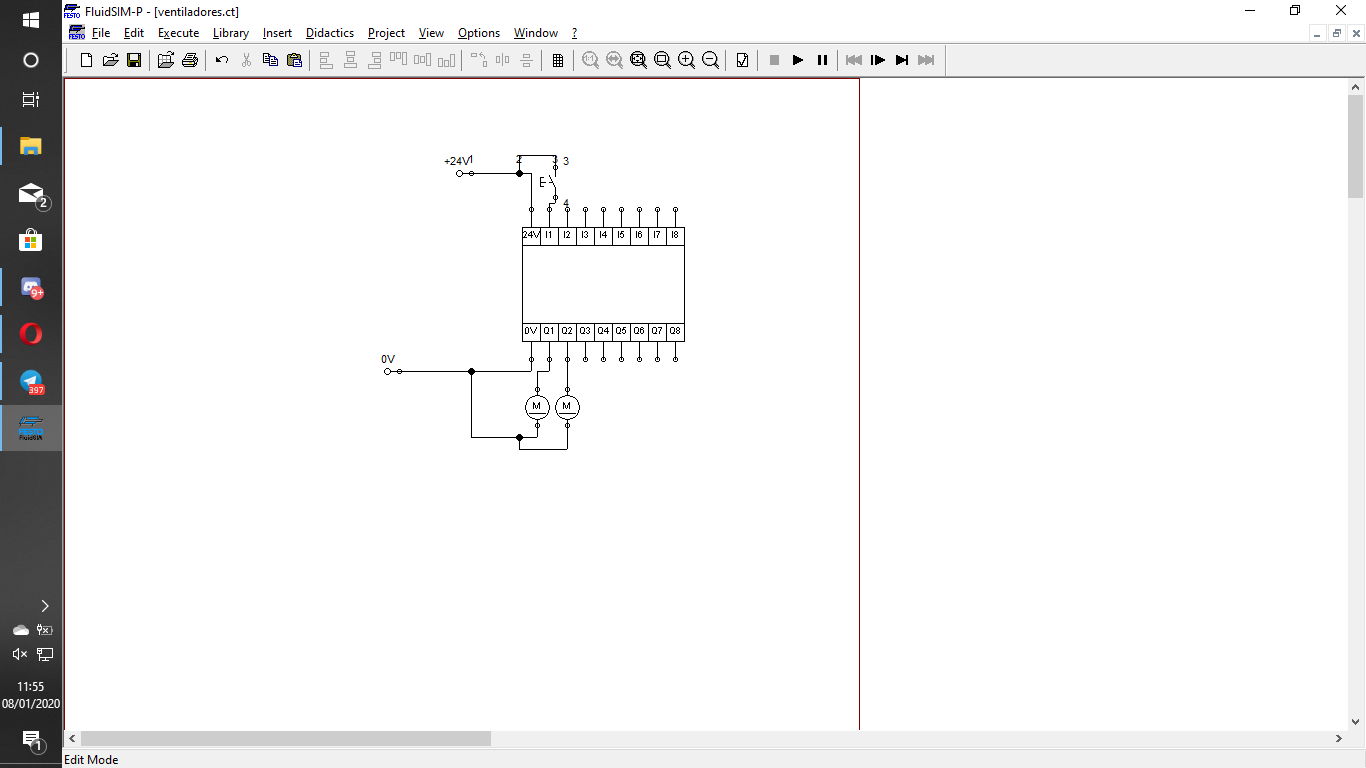Run simulation single step icon
This screenshot has width=1366, height=768.
tap(878, 60)
